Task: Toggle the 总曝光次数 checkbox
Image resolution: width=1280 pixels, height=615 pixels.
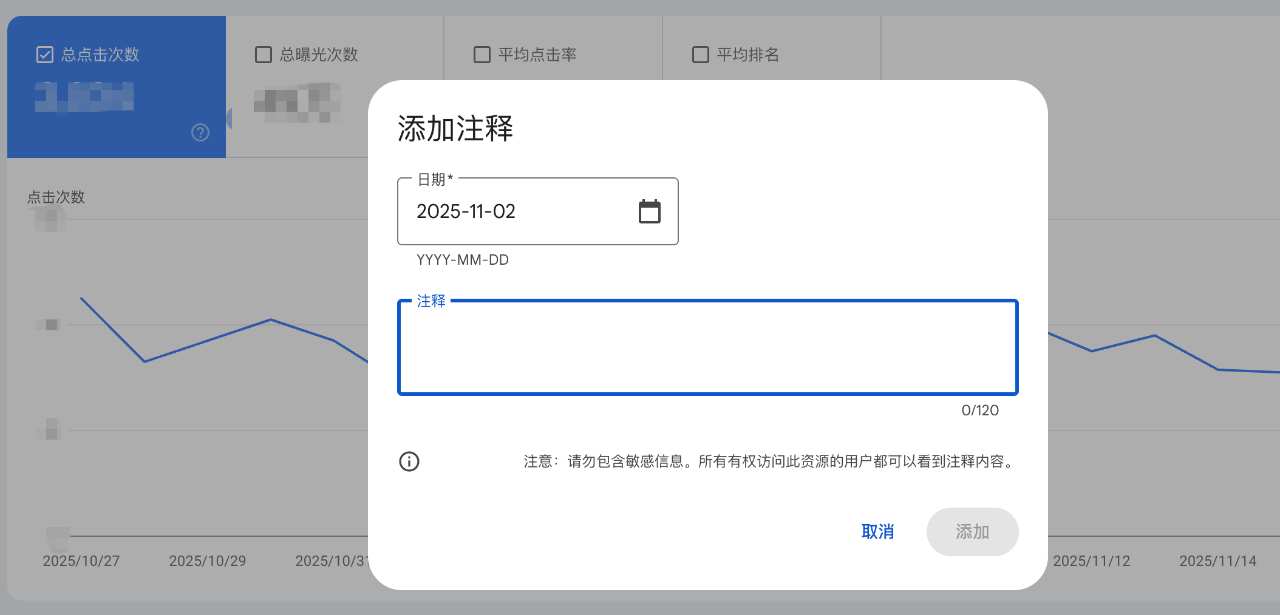Action: [x=263, y=54]
